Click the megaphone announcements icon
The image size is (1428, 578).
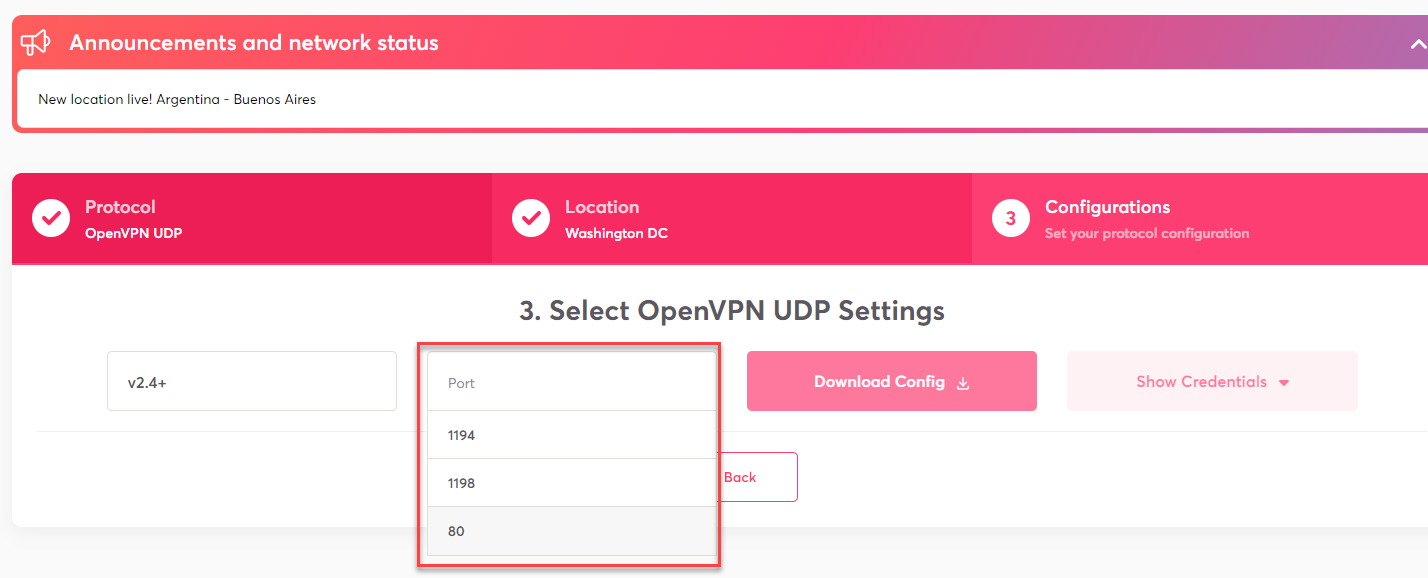(x=36, y=42)
